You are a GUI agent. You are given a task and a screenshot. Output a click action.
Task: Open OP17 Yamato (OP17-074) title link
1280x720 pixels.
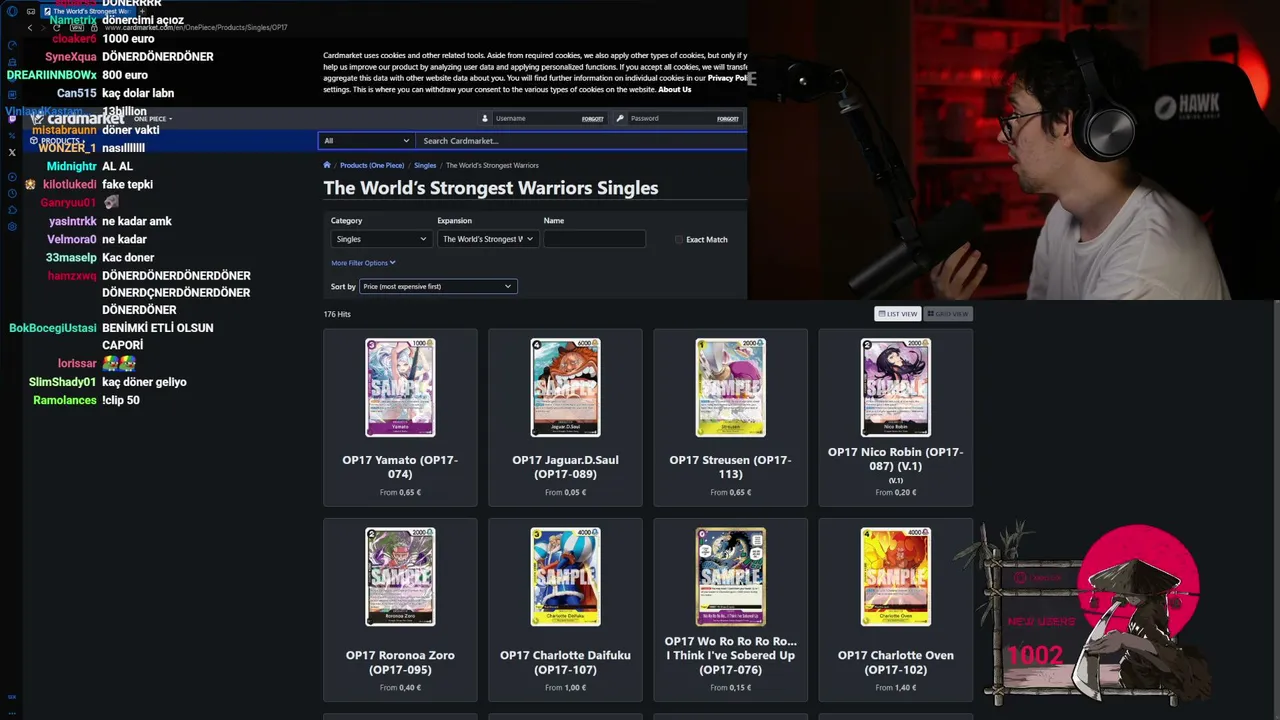400,467
